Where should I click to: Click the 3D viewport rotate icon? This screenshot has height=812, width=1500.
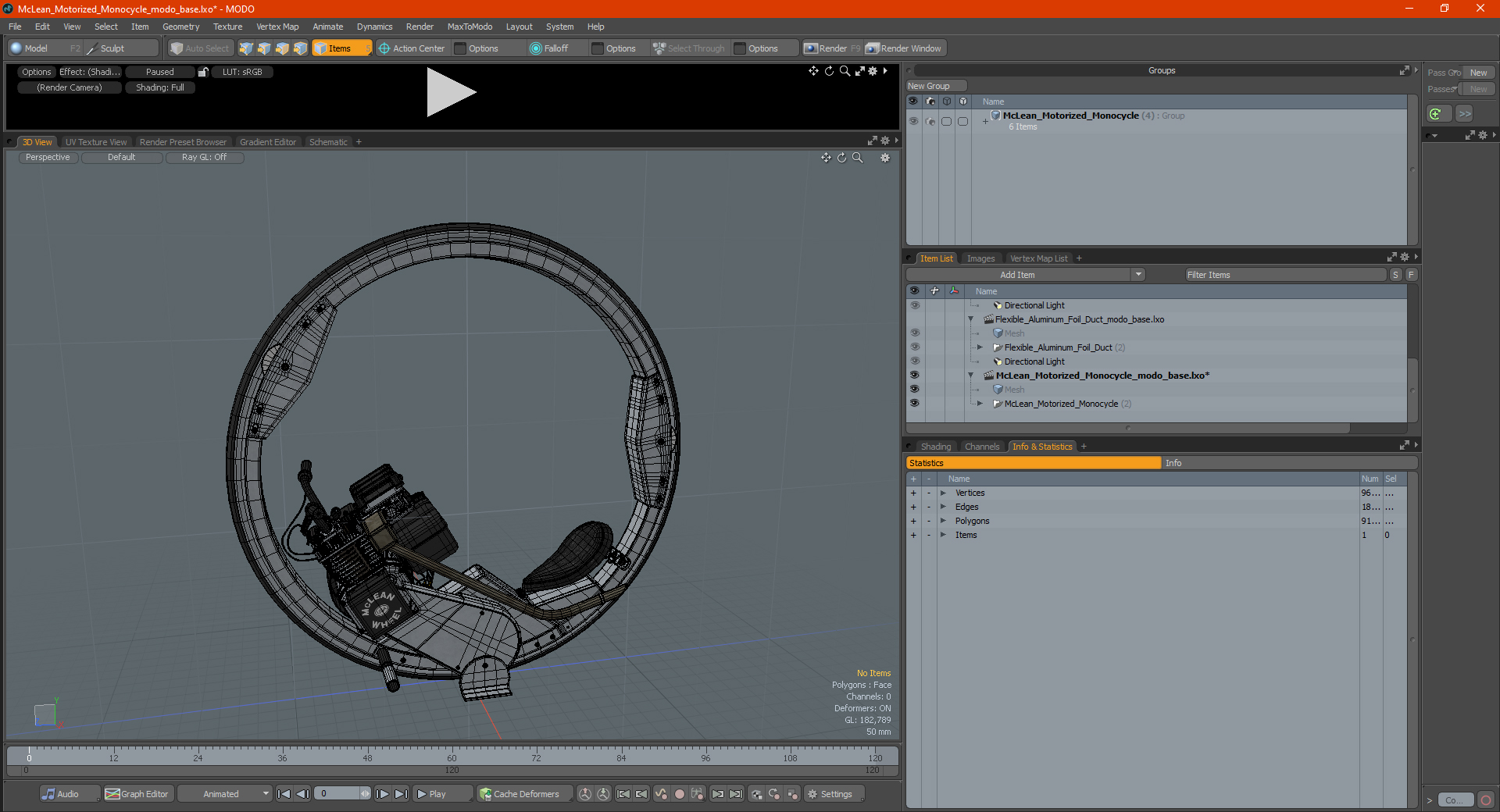pyautogui.click(x=841, y=158)
